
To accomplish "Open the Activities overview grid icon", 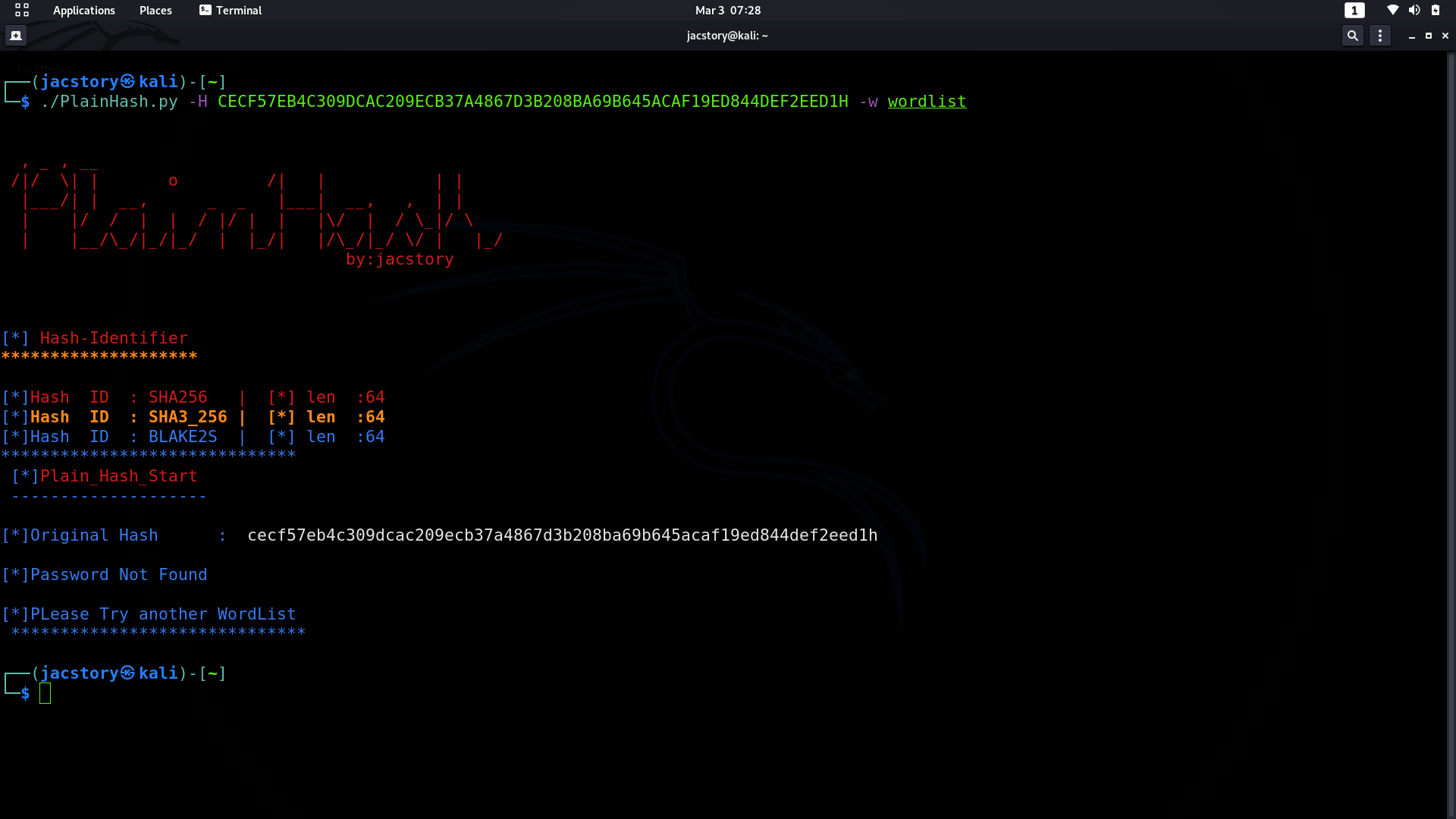I will pyautogui.click(x=22, y=10).
